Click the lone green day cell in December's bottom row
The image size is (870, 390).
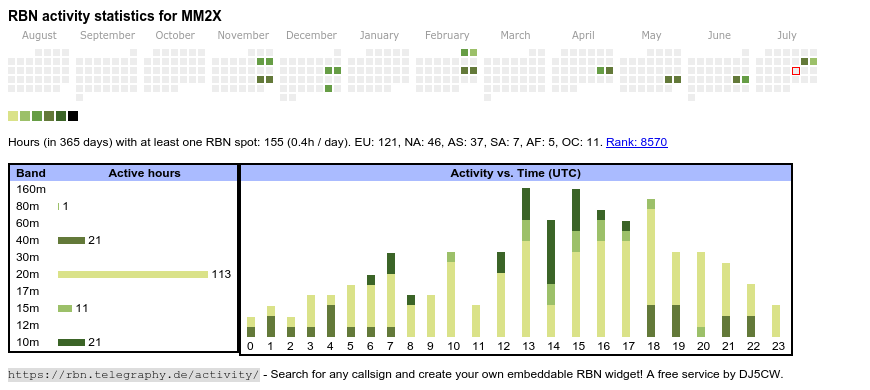(x=328, y=89)
